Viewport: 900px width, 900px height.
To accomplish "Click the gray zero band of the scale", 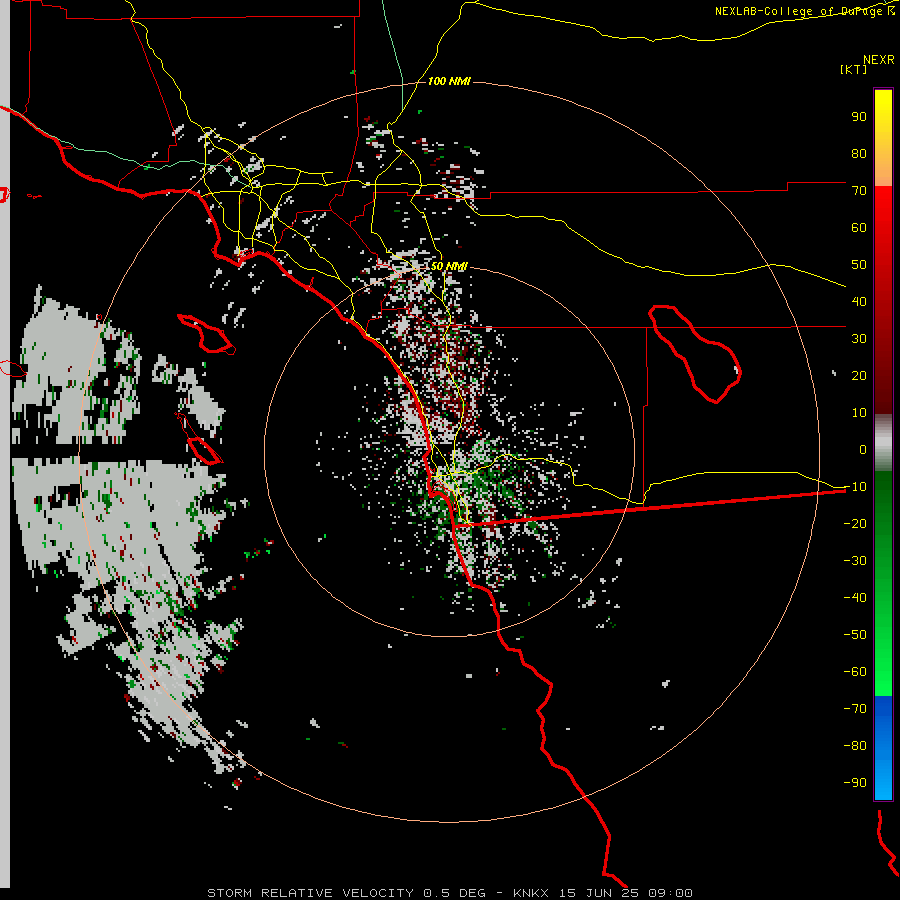I will (x=883, y=443).
